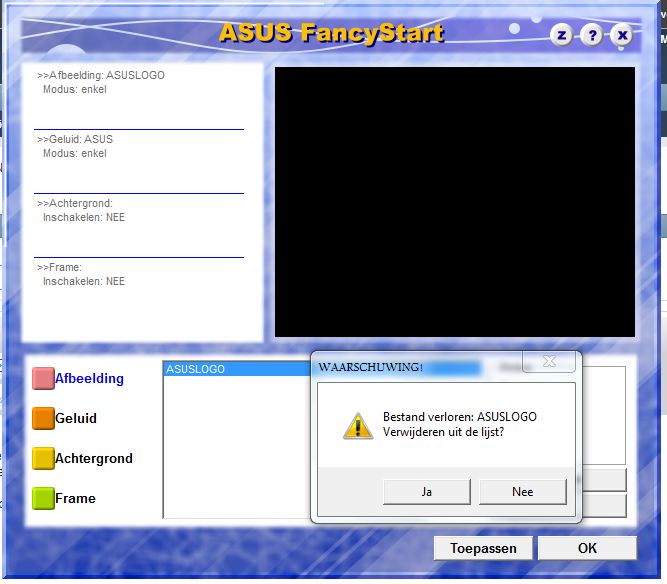Switch to the Frame section
This screenshot has width=667, height=584.
click(75, 499)
